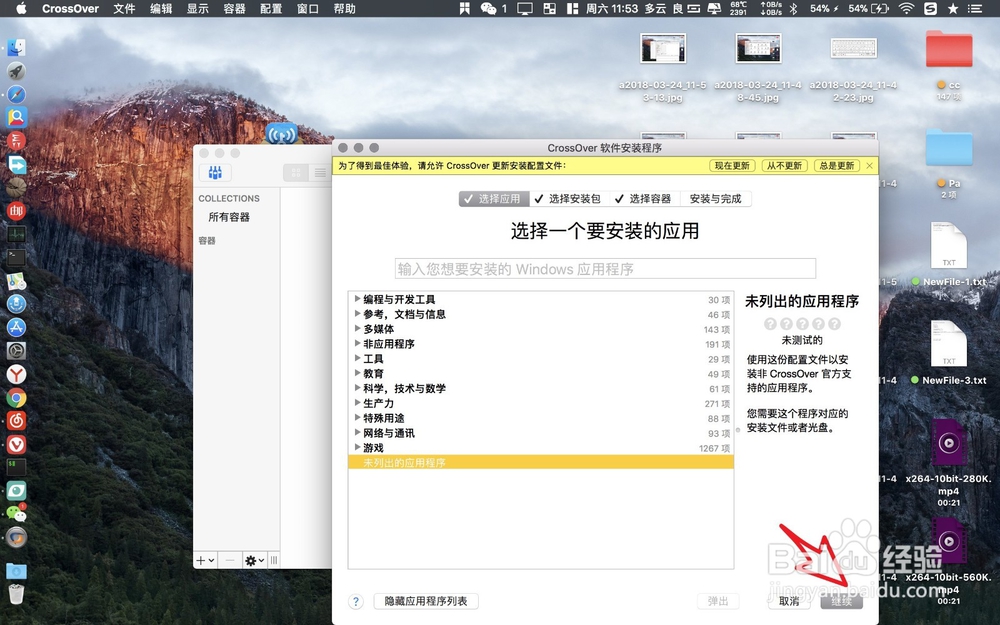The width and height of the screenshot is (1000, 625).
Task: Click the bottles icon in CrossOver main window
Action: 216,172
